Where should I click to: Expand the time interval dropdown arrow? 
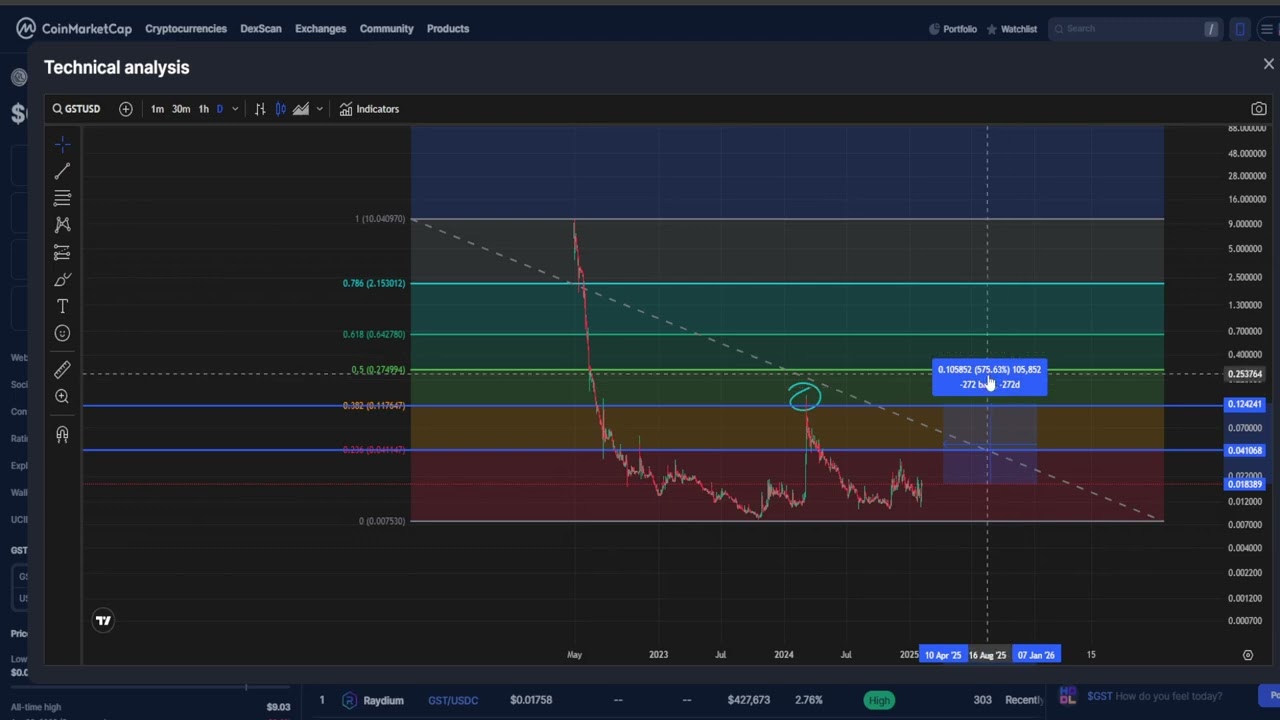[x=235, y=109]
